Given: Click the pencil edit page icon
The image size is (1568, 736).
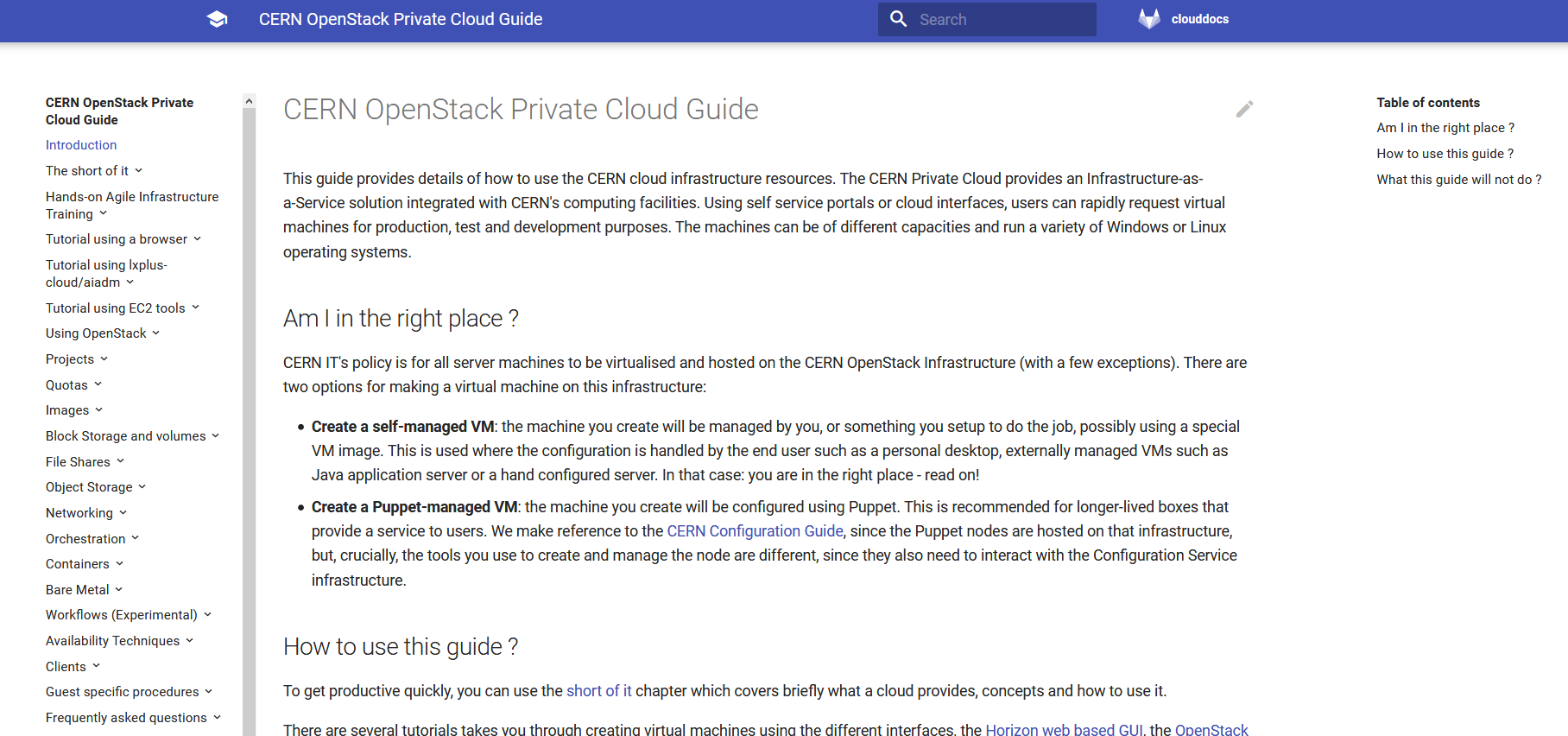Looking at the screenshot, I should (1244, 109).
